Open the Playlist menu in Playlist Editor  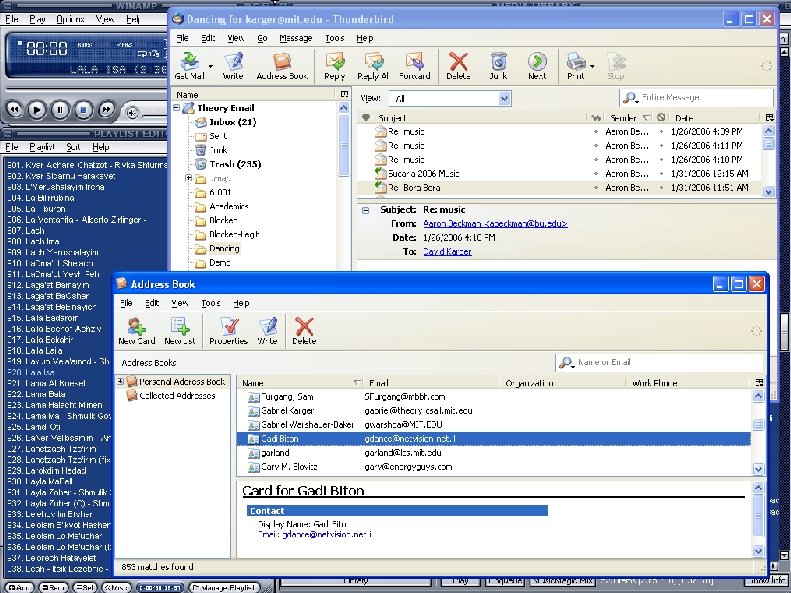(x=41, y=147)
